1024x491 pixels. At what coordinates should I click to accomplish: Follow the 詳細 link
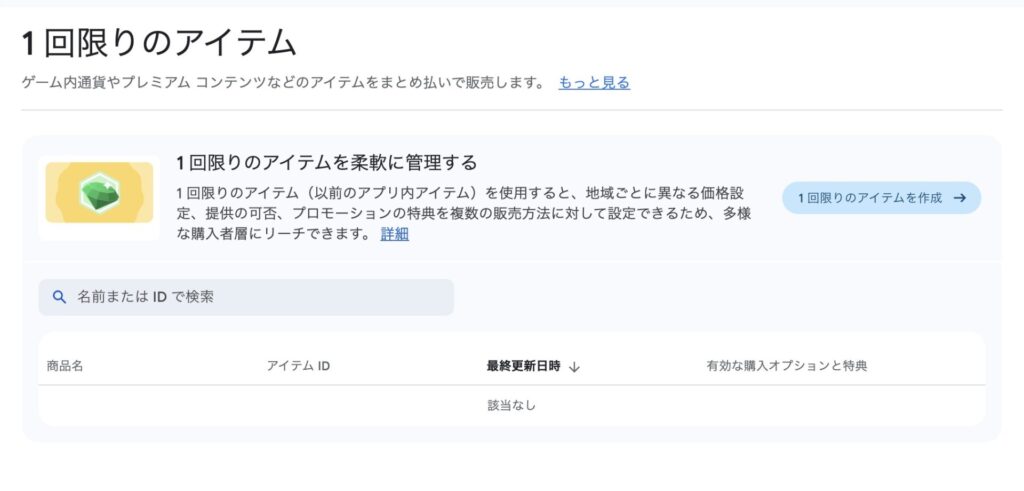(395, 234)
